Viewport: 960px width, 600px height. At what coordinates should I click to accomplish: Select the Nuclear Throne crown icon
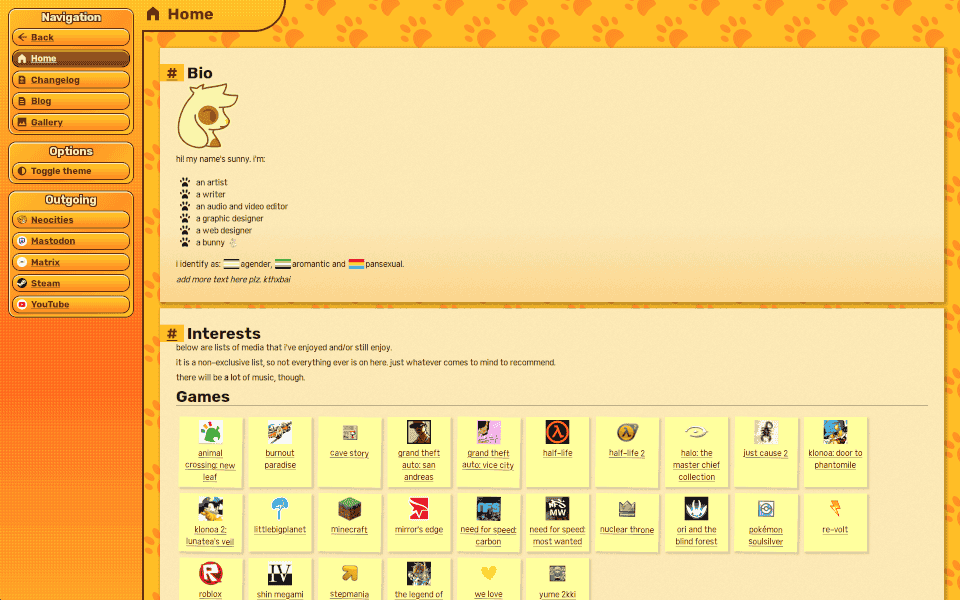pos(627,509)
